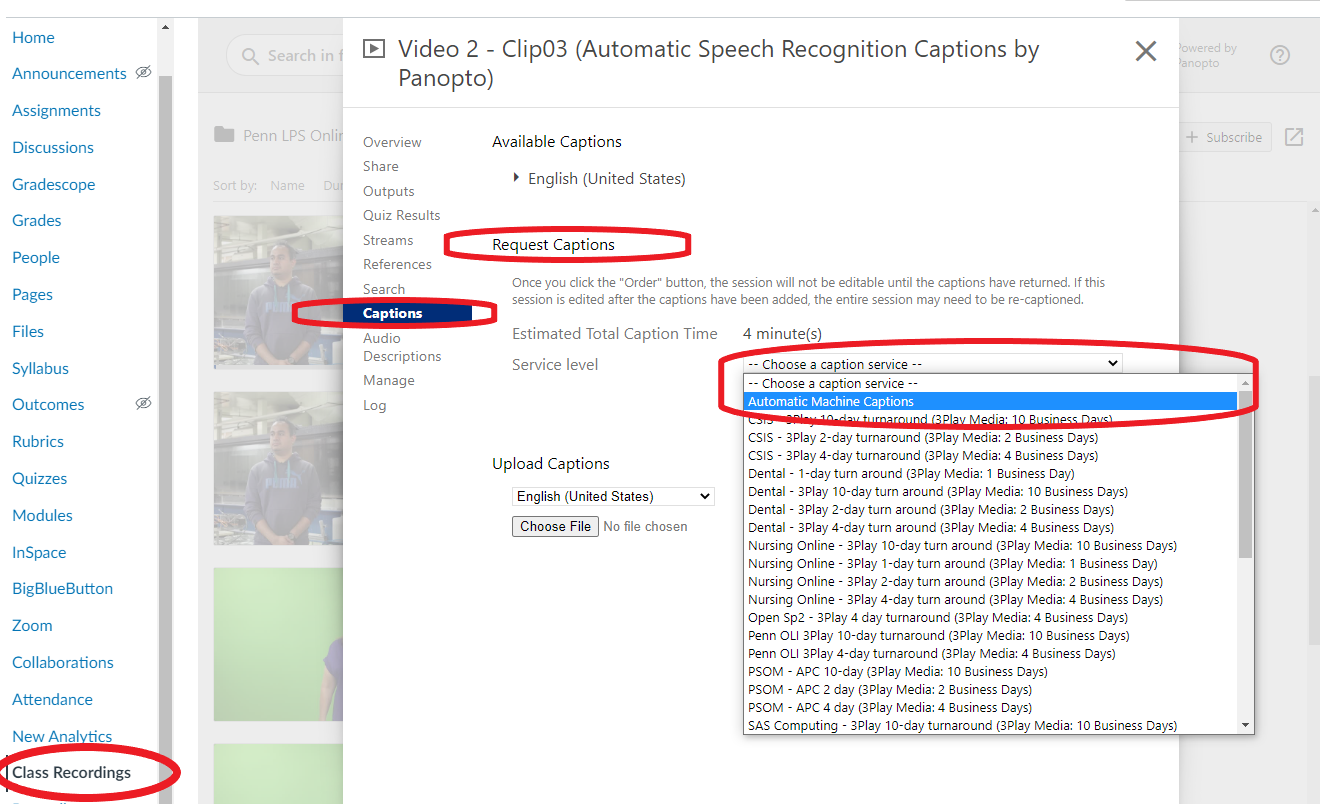This screenshot has width=1320, height=804.
Task: Open Zoom in course navigation
Action: point(32,625)
